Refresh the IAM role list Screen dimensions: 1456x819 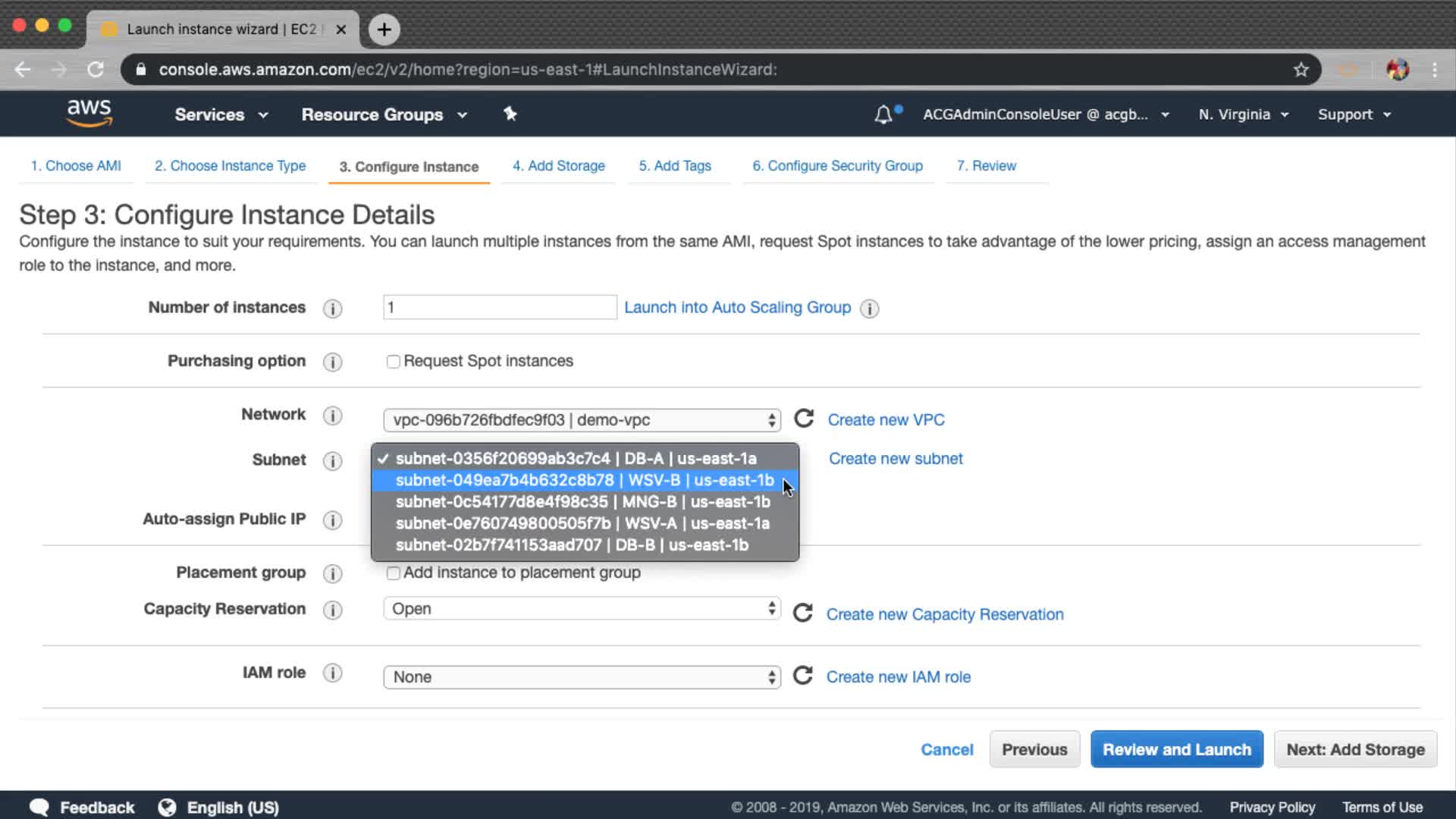[x=802, y=676]
